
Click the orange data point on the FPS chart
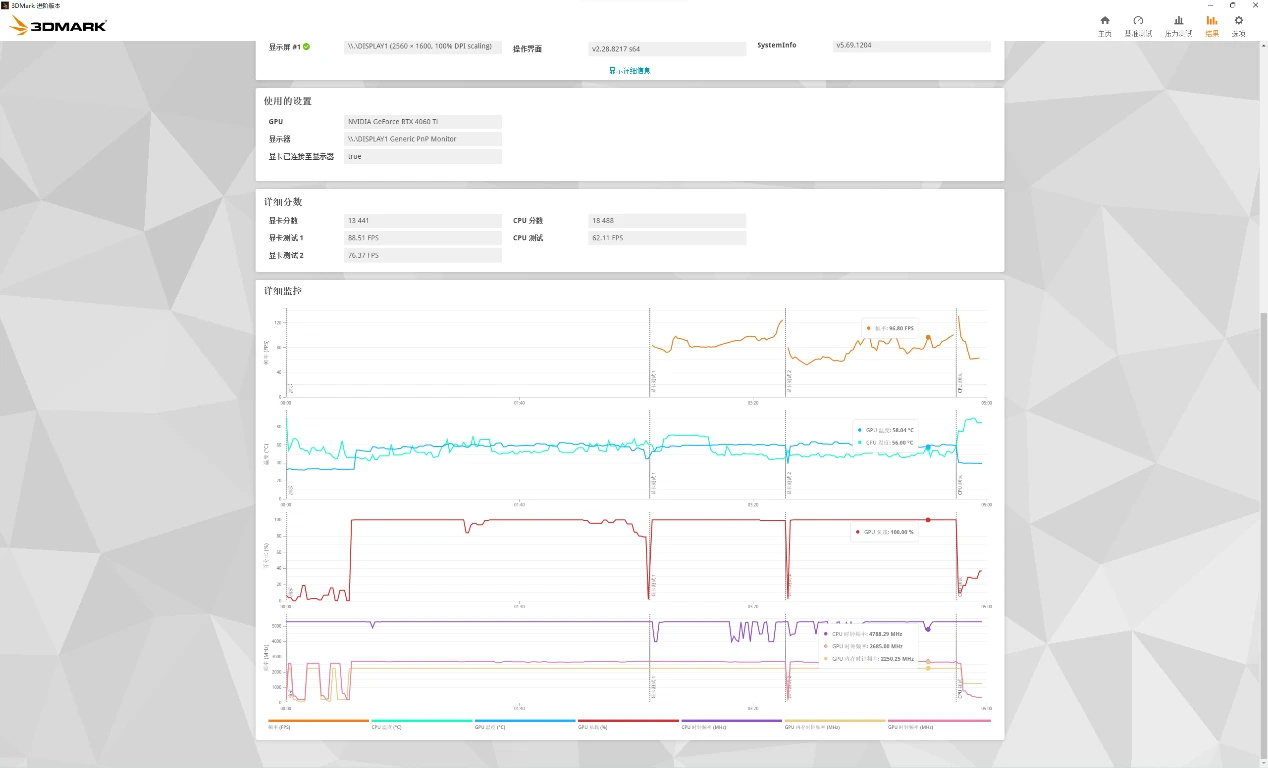coord(928,338)
